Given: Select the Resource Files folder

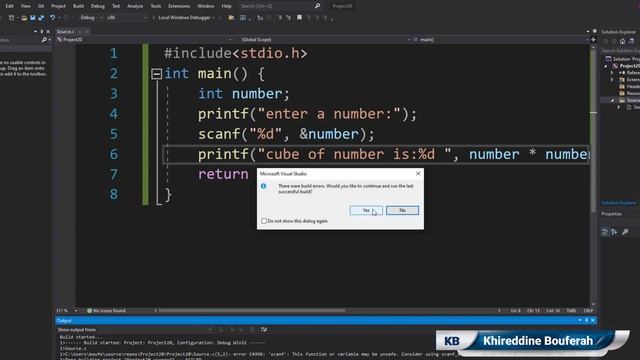Looking at the screenshot, I should 630,93.
